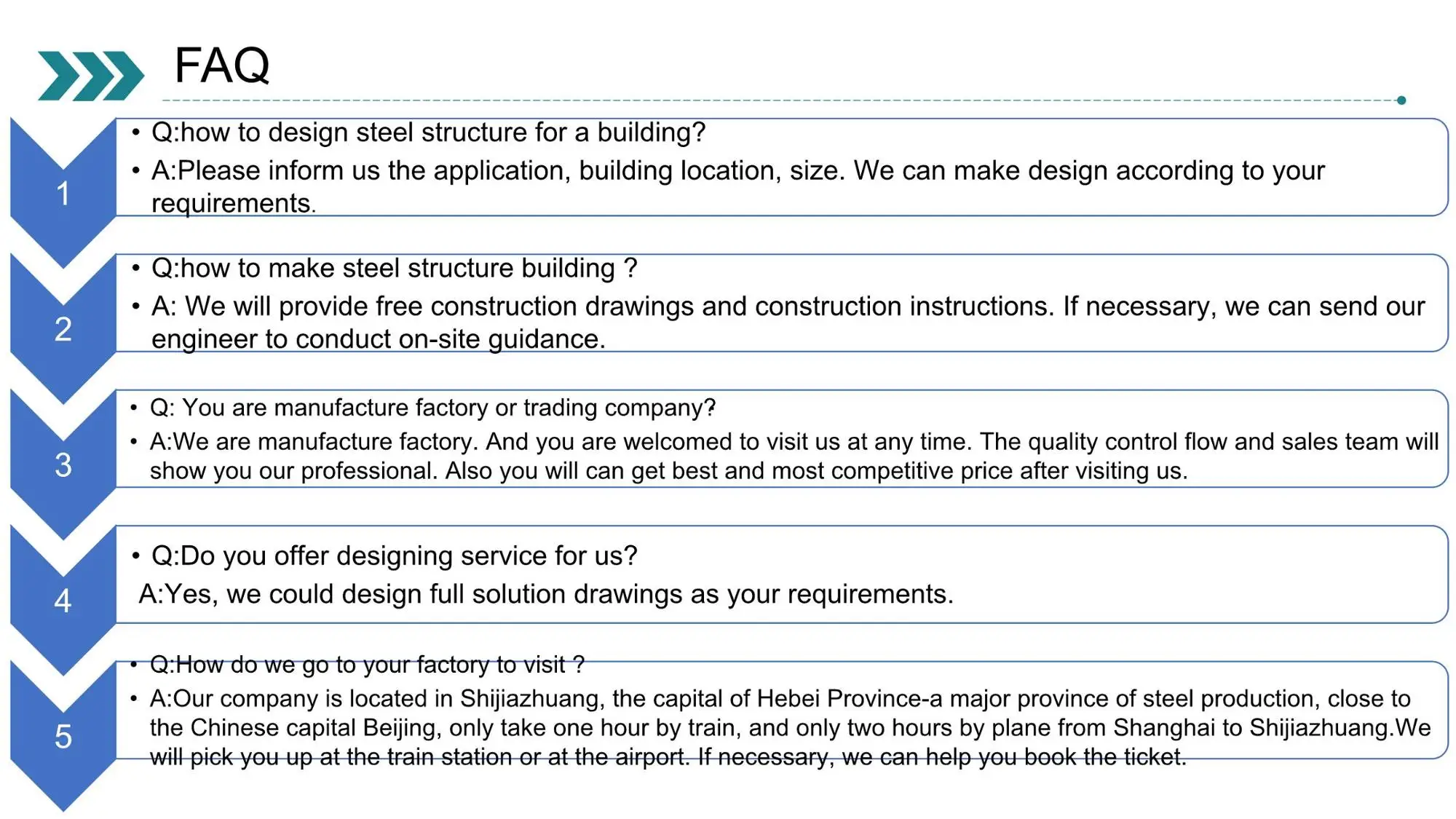Click text about picking up at train station
Screen dimensions: 1456x819
coord(668,757)
